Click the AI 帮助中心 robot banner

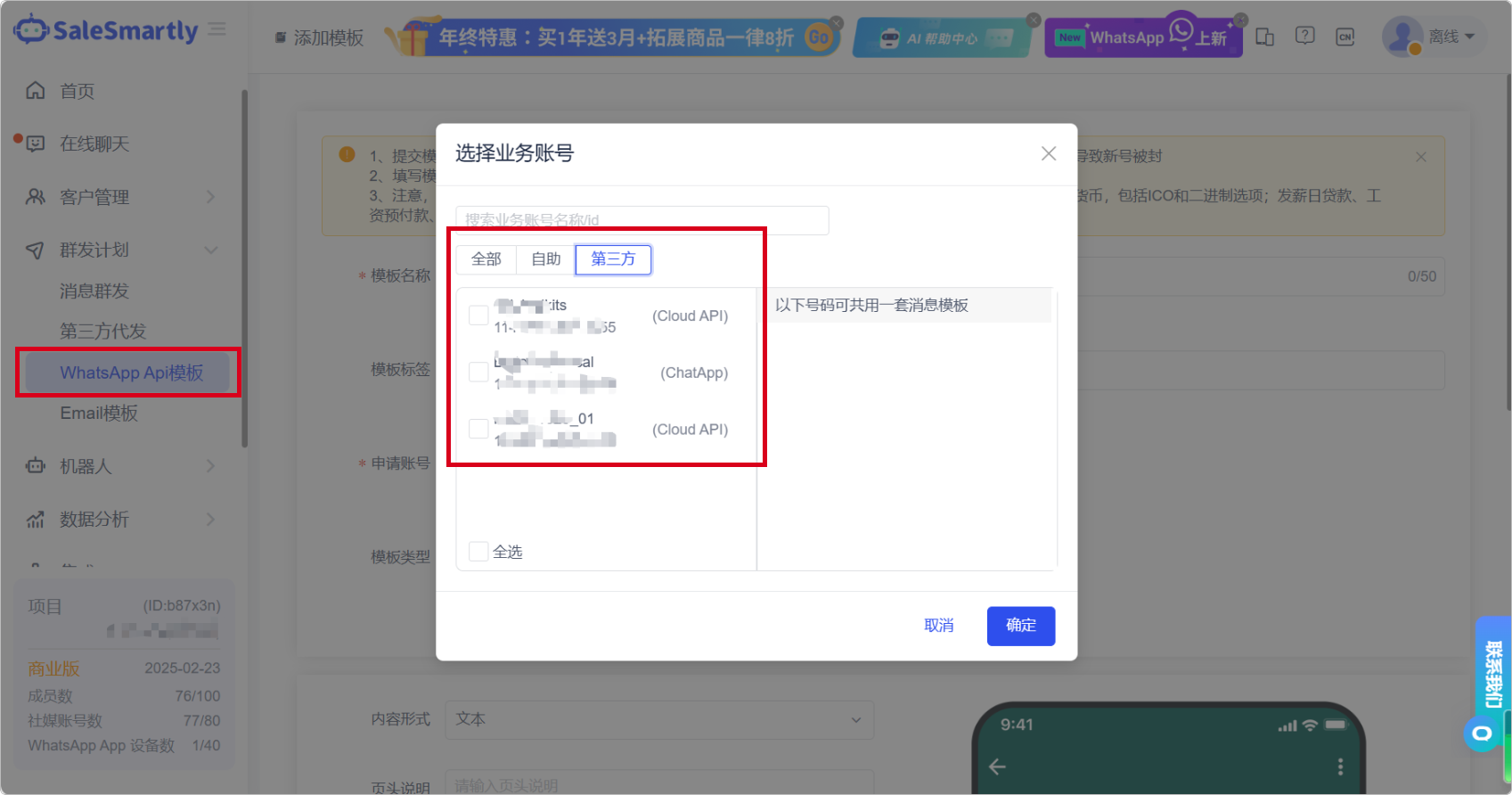tap(944, 38)
